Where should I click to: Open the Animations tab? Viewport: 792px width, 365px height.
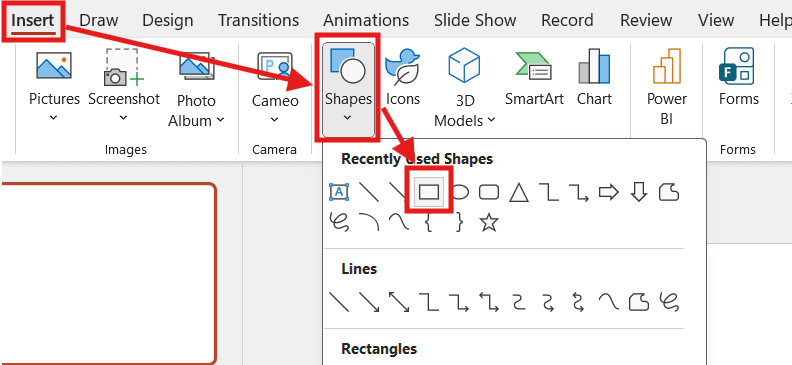pyautogui.click(x=366, y=20)
